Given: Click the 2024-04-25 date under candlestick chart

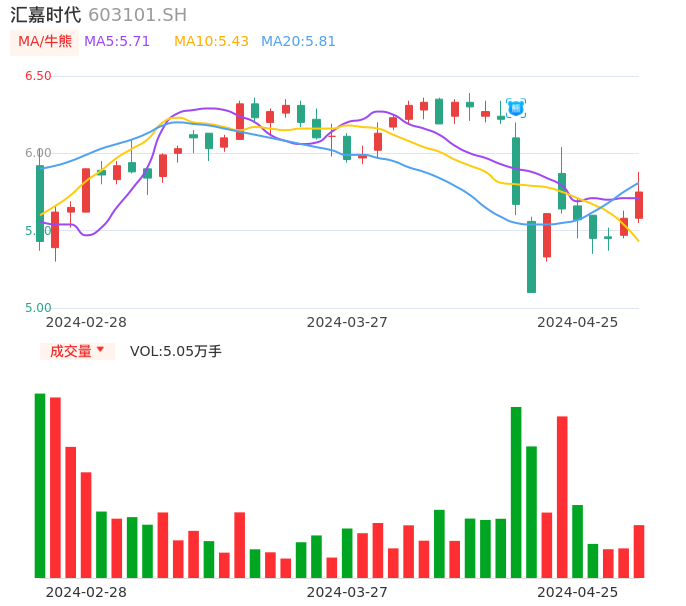Looking at the screenshot, I should [578, 323].
